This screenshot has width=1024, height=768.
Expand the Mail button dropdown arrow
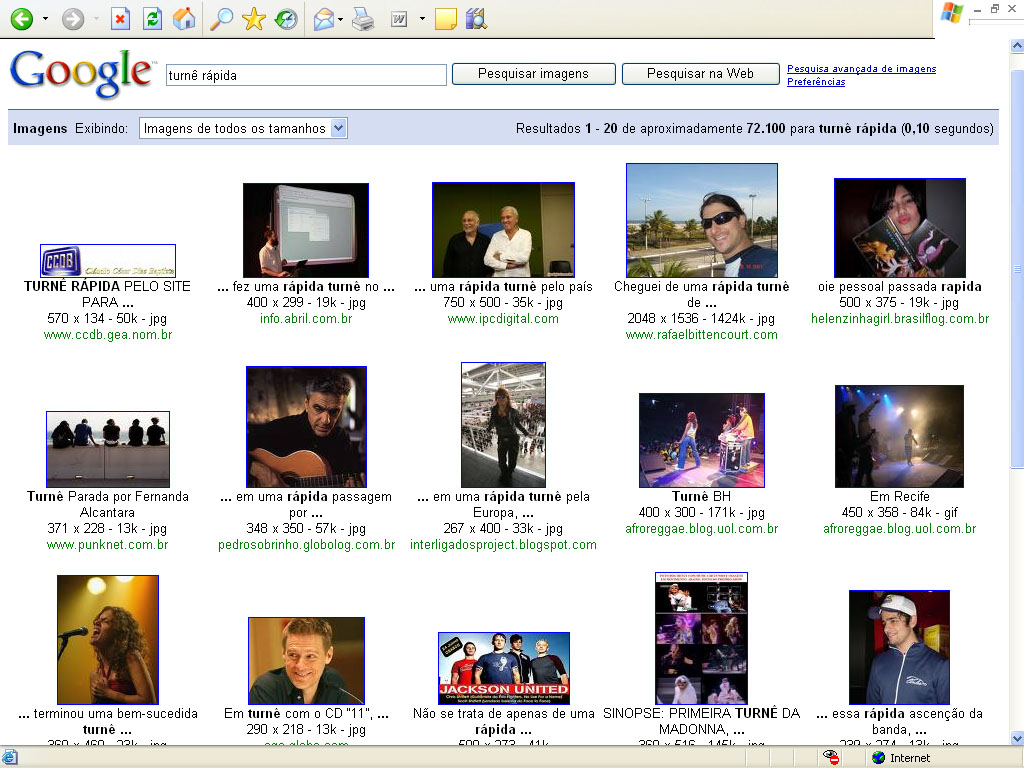[341, 19]
